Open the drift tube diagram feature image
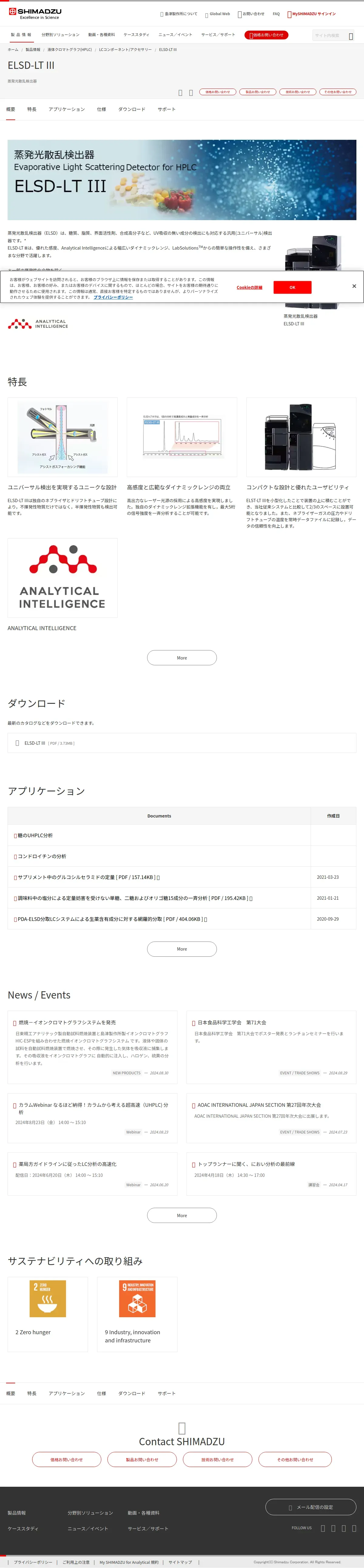The width and height of the screenshot is (364, 1568). (62, 437)
